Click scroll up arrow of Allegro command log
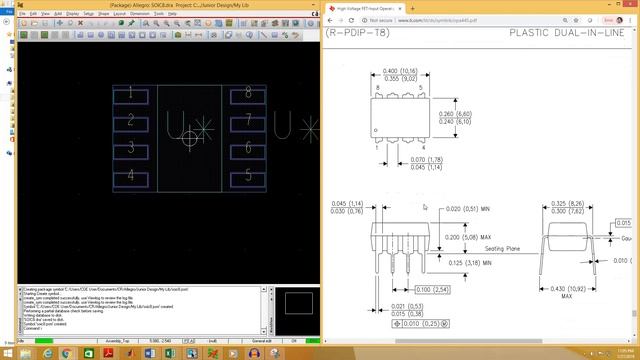 tap(264, 289)
